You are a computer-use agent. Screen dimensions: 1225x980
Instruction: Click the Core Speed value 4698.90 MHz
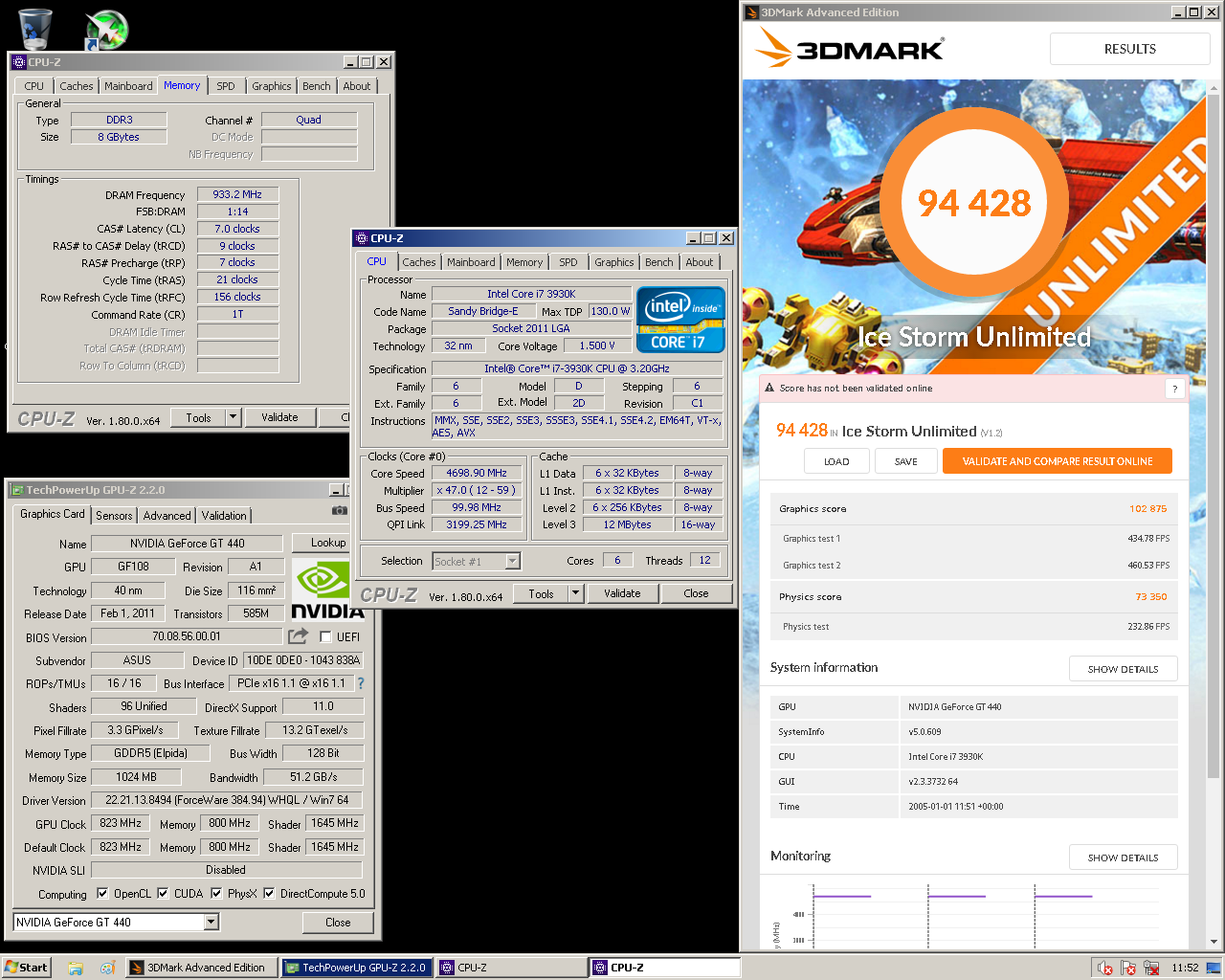477,473
